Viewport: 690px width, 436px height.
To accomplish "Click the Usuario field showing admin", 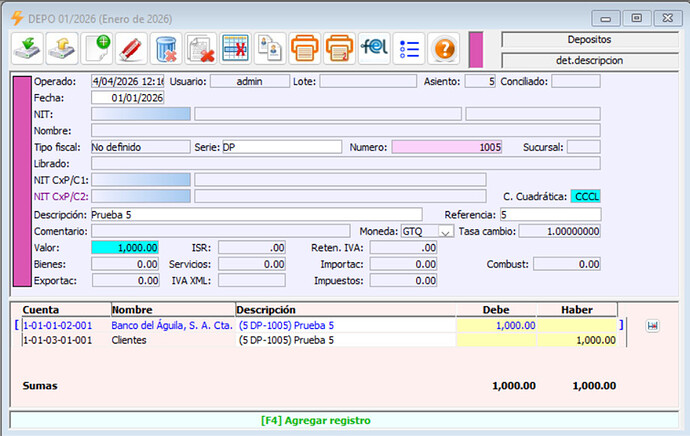I will [x=250, y=81].
